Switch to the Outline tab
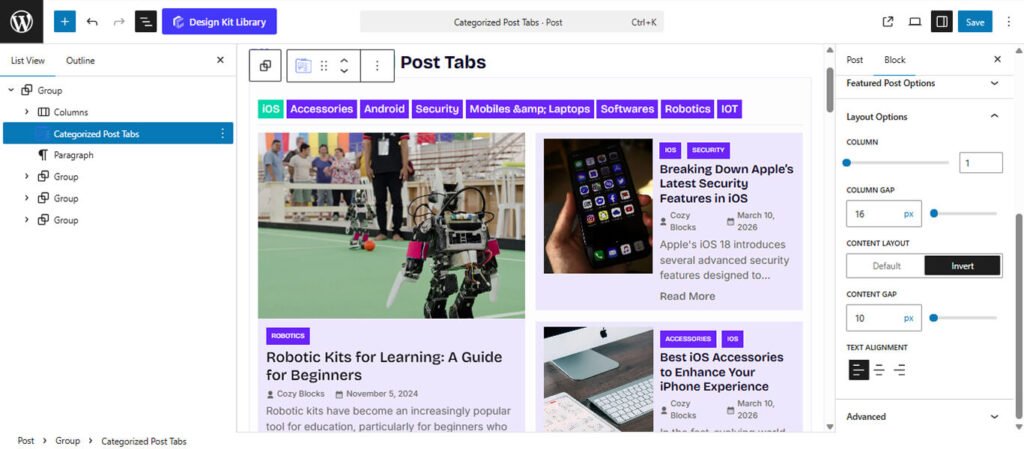The height and width of the screenshot is (449, 1024). point(80,60)
